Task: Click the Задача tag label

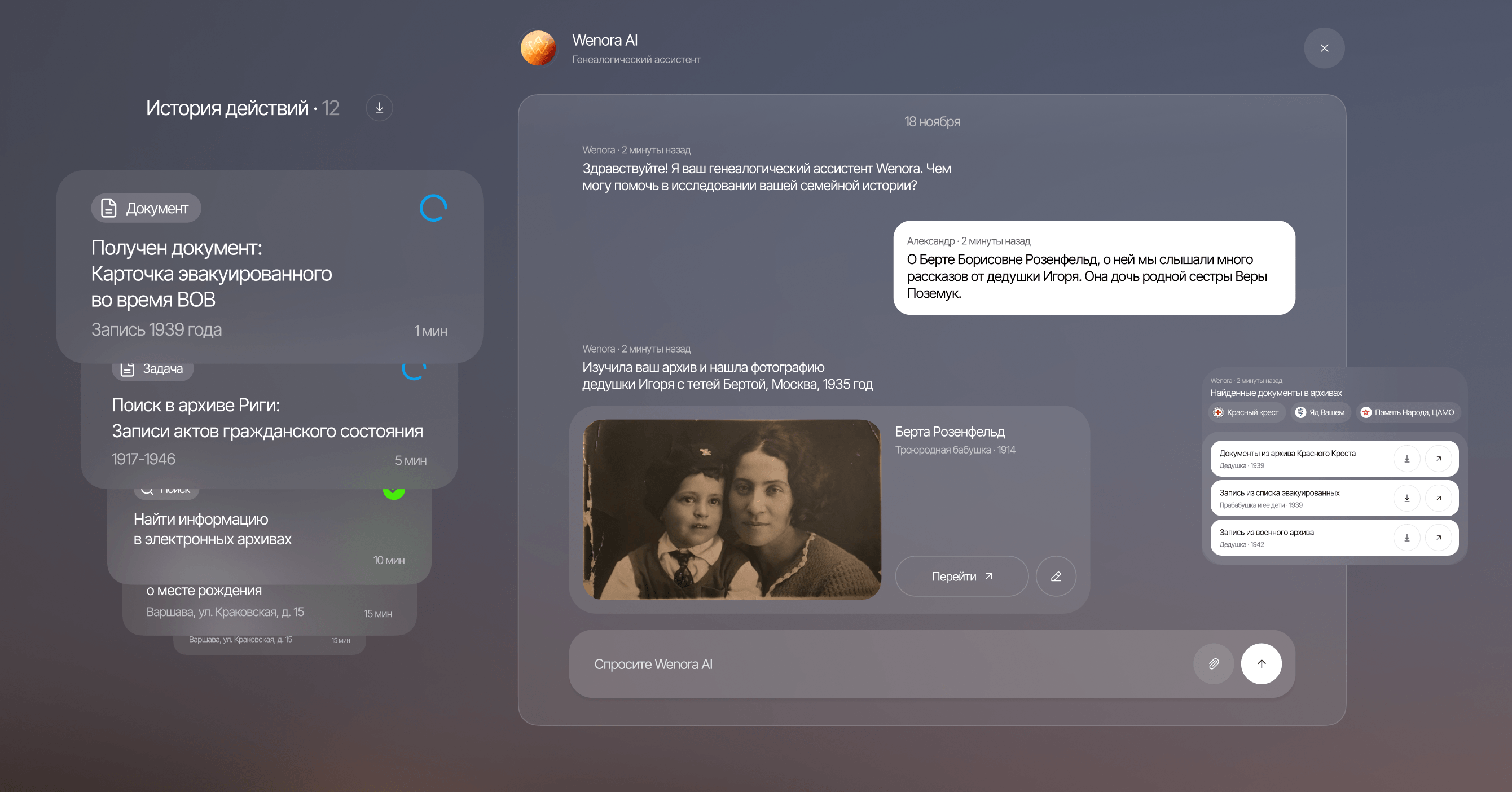Action: point(152,369)
